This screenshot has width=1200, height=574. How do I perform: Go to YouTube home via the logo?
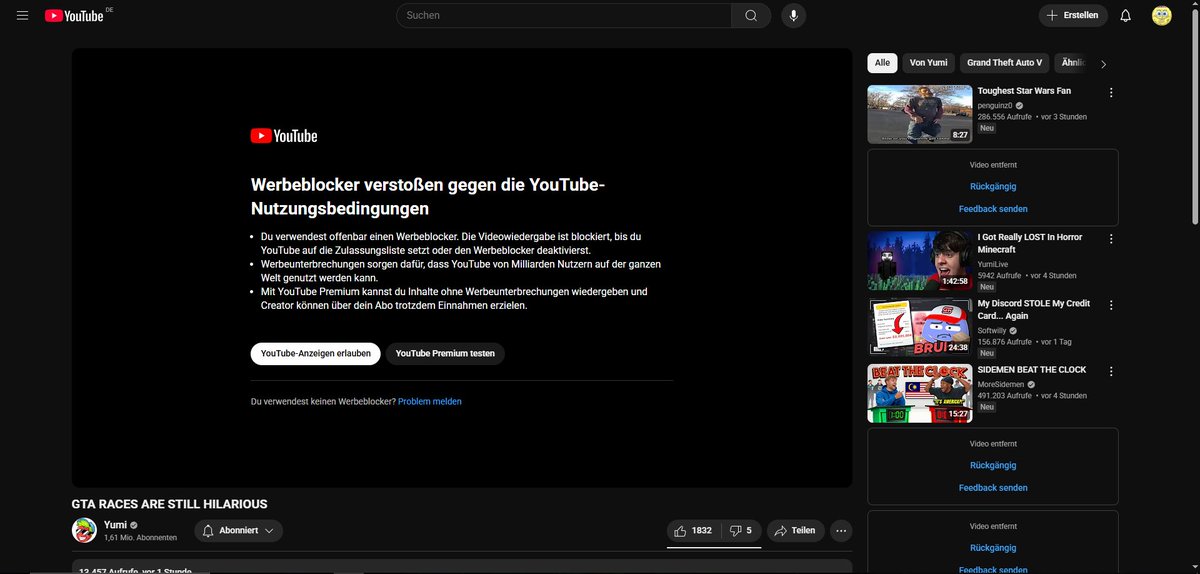[75, 16]
